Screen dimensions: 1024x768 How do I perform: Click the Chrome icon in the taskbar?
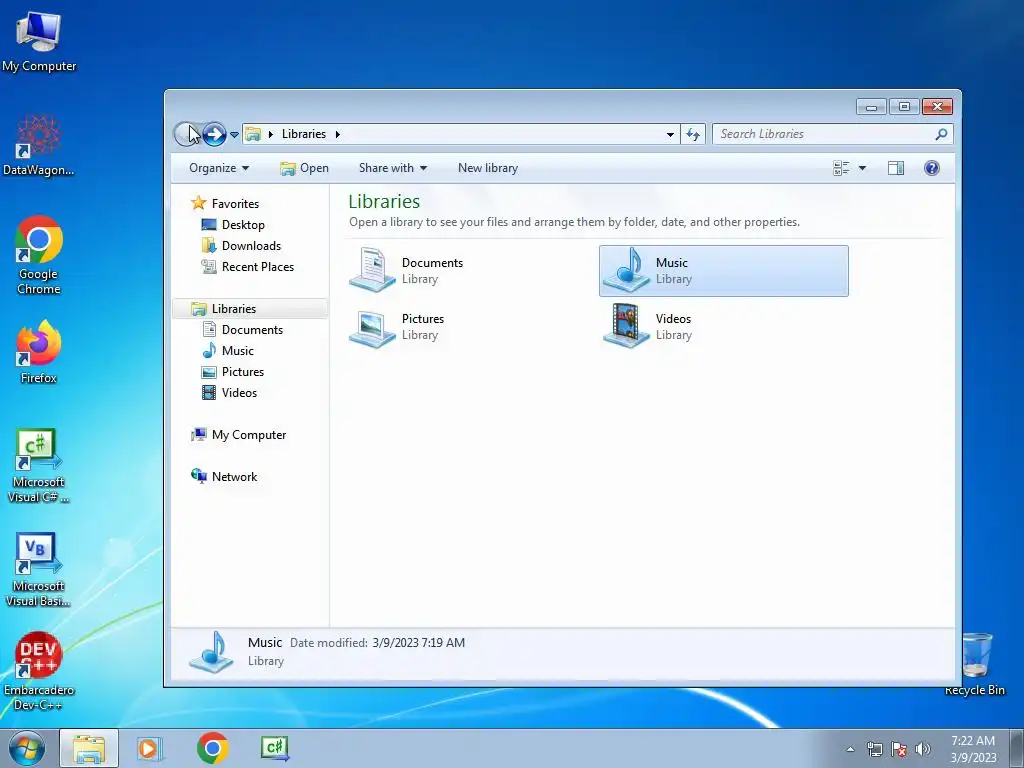(212, 748)
